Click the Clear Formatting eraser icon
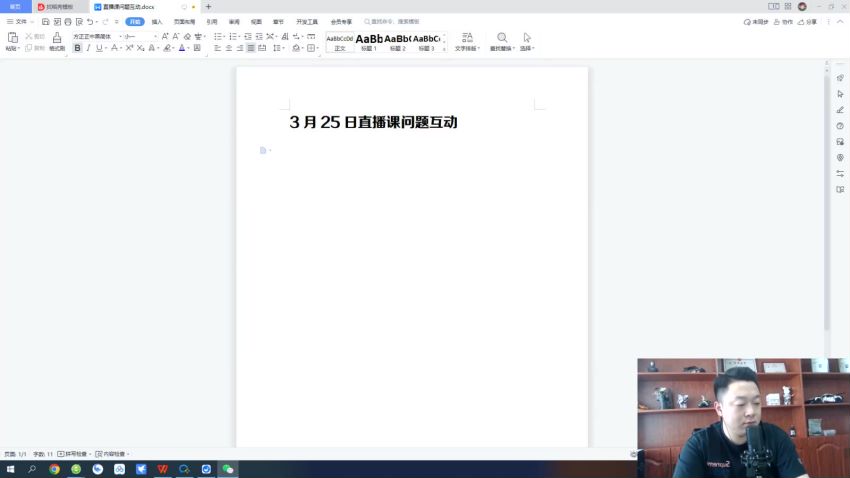The height and width of the screenshot is (478, 850). tap(187, 36)
